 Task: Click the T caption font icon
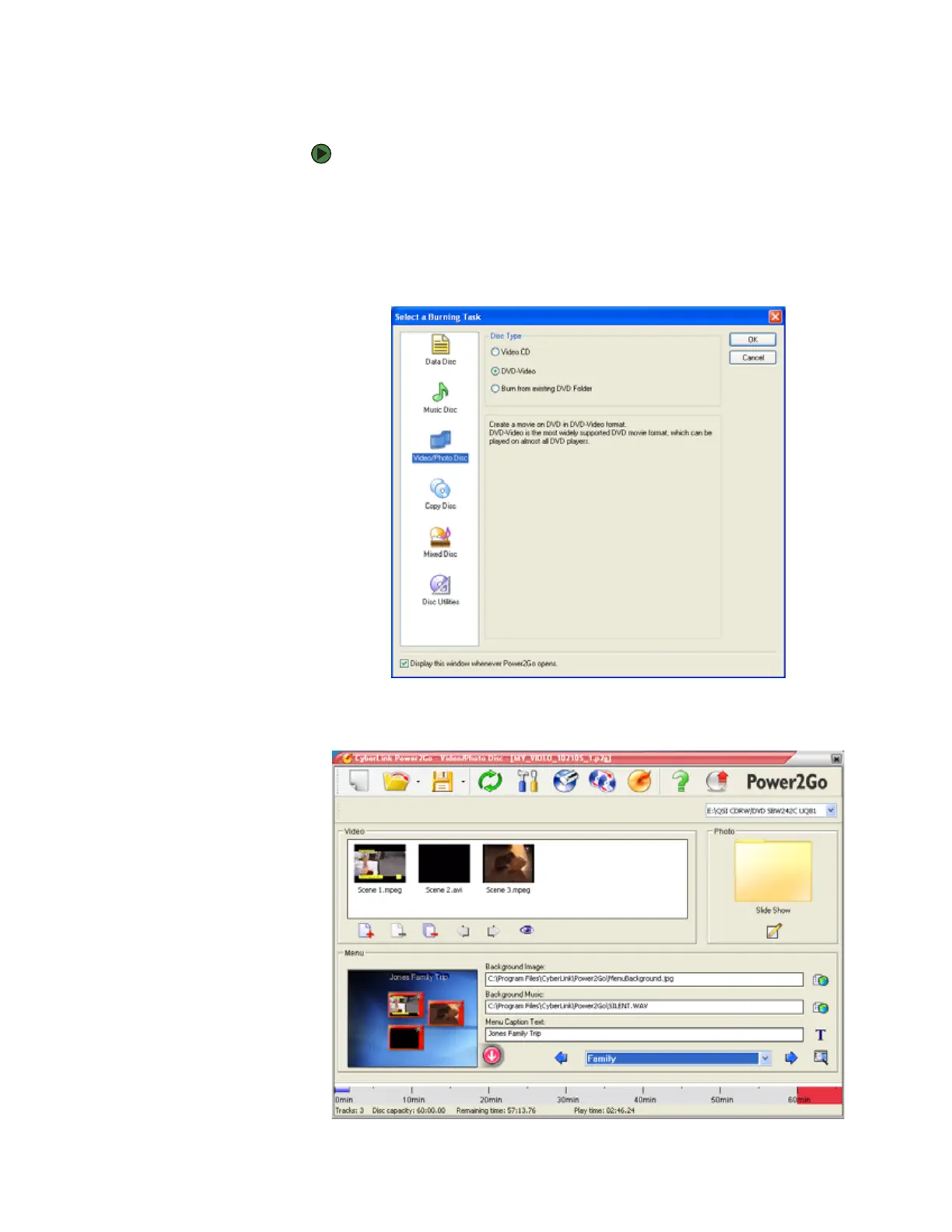pos(821,1034)
